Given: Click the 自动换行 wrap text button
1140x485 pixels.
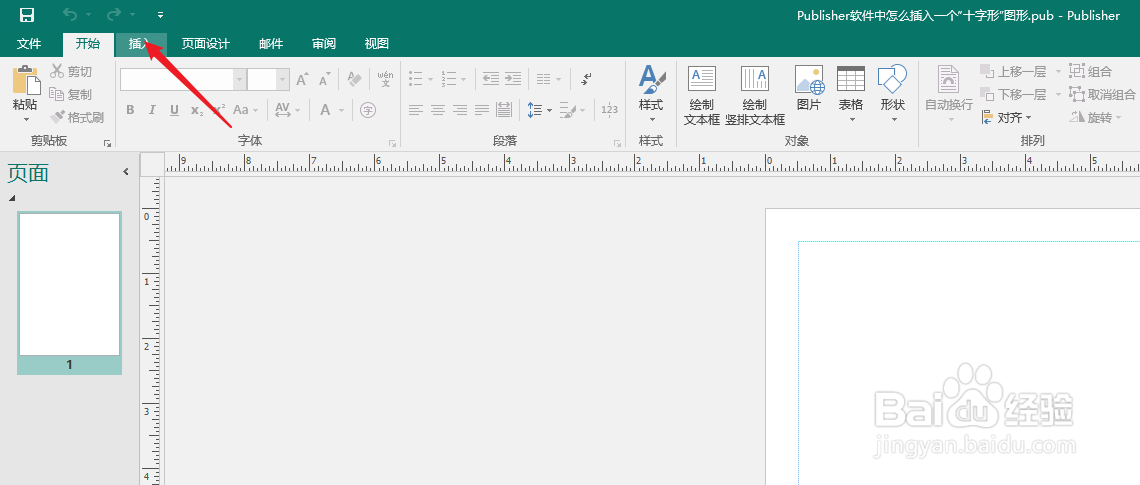Looking at the screenshot, I should (x=948, y=95).
